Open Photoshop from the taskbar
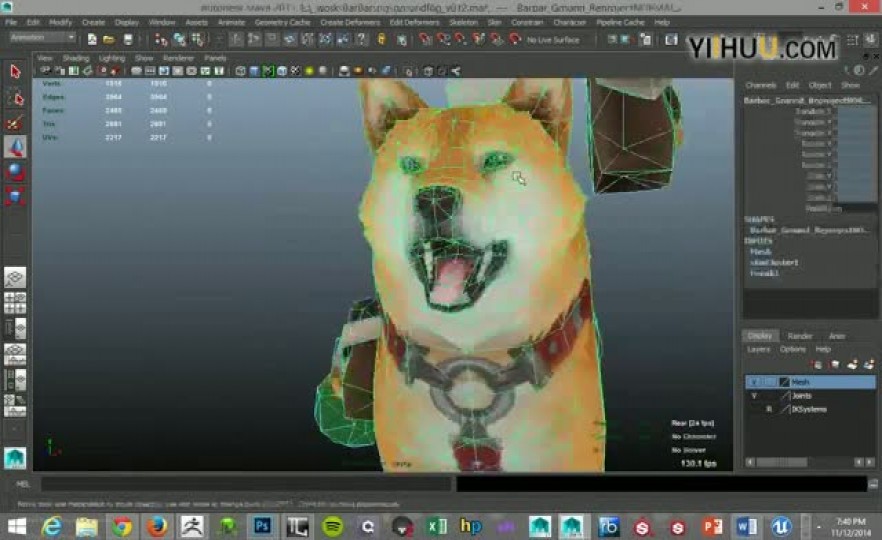Screen dimensions: 882x540 pos(262,526)
